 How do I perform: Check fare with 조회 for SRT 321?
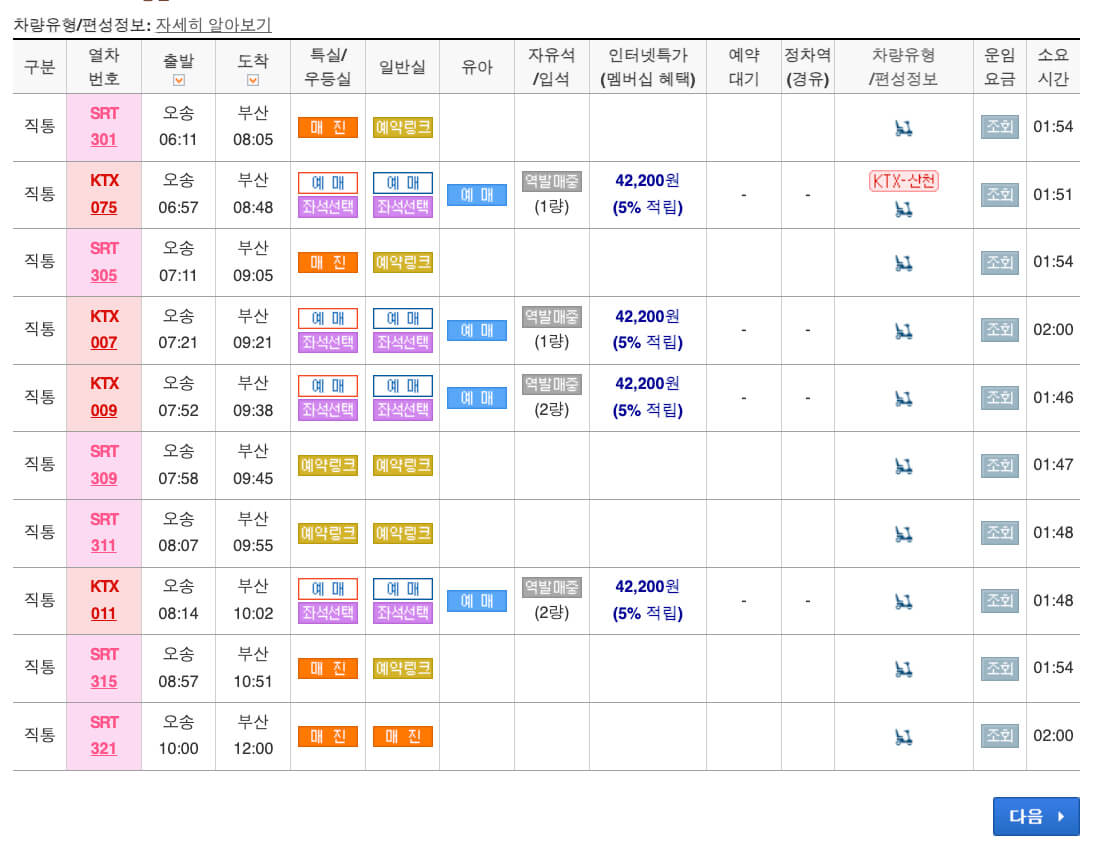point(999,736)
